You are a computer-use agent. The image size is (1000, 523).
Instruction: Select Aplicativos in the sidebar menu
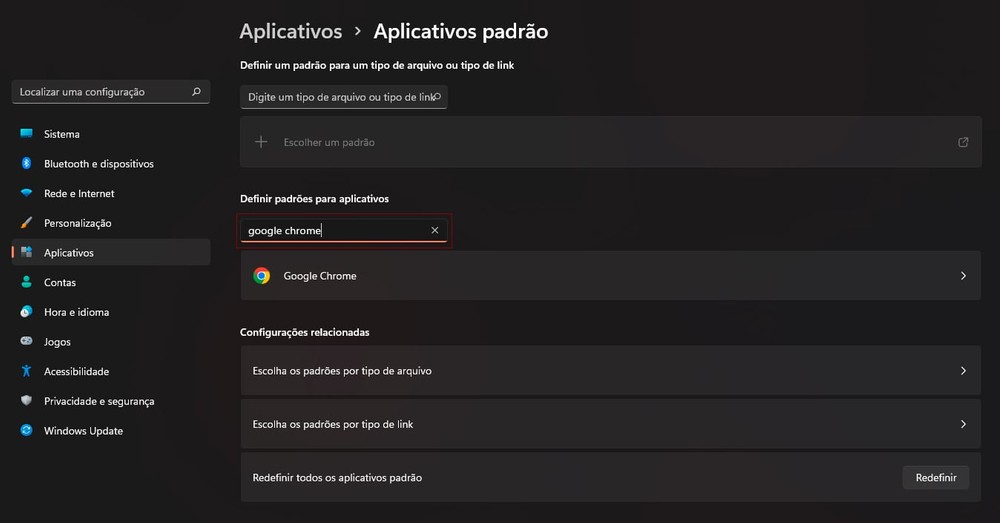pyautogui.click(x=69, y=253)
